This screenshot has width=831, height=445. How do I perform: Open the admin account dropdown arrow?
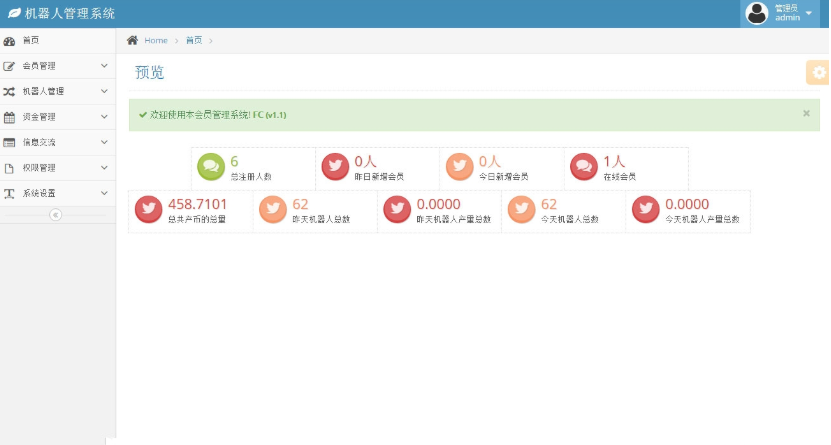[809, 13]
